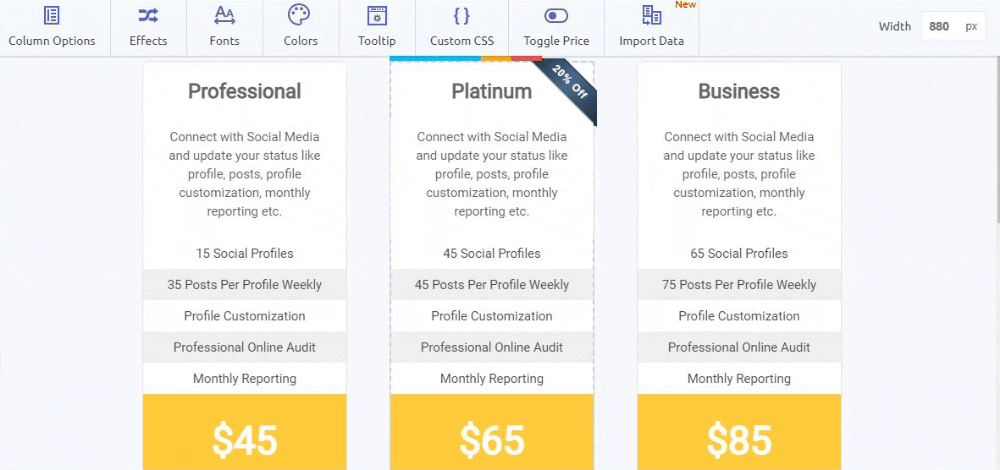This screenshot has height=470, width=1000.
Task: Select the Business column title
Action: tap(739, 91)
